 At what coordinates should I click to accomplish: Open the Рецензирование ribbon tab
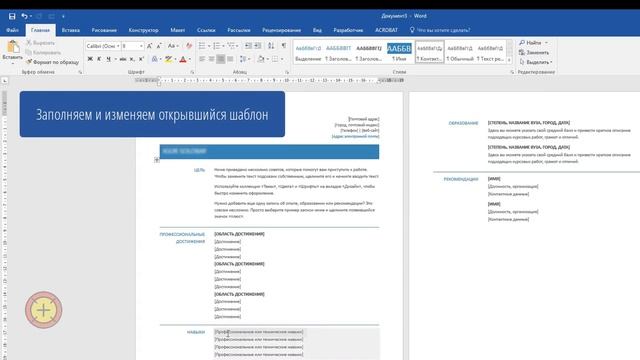click(281, 30)
